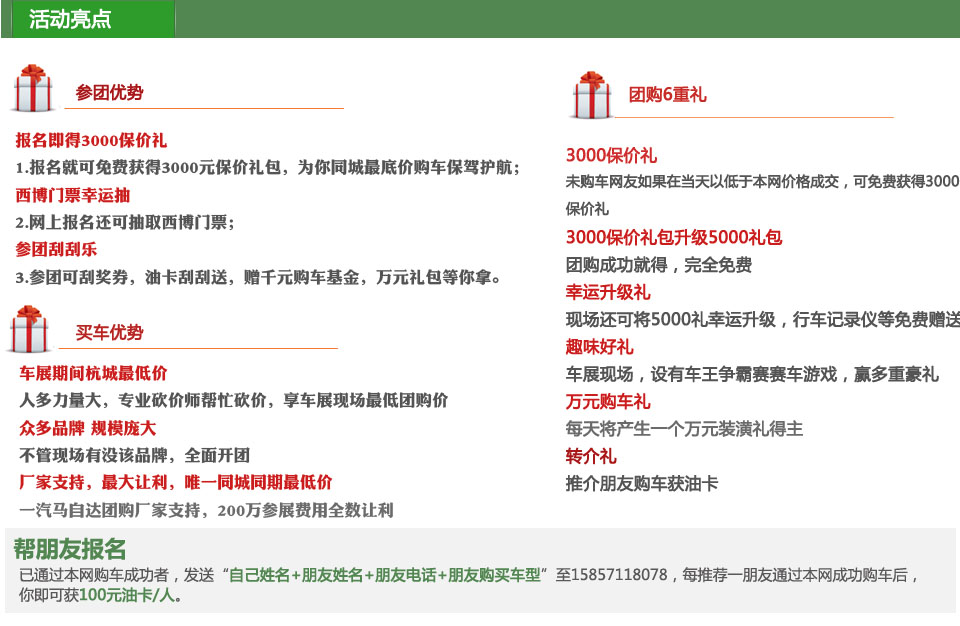This screenshot has width=960, height=626.
Task: Click the red heading 参团刮刮乐
Action: coord(56,249)
